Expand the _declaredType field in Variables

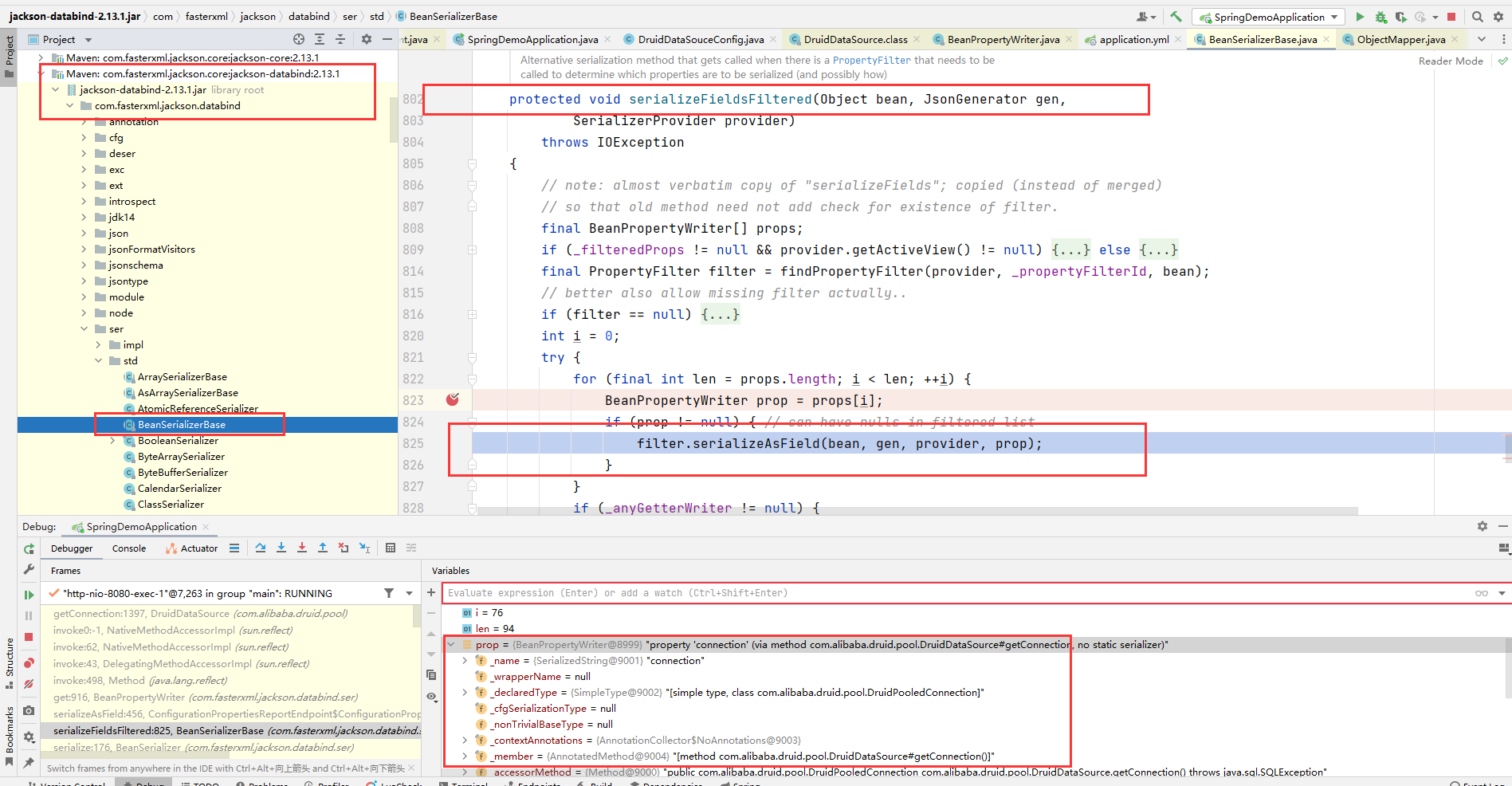(465, 693)
